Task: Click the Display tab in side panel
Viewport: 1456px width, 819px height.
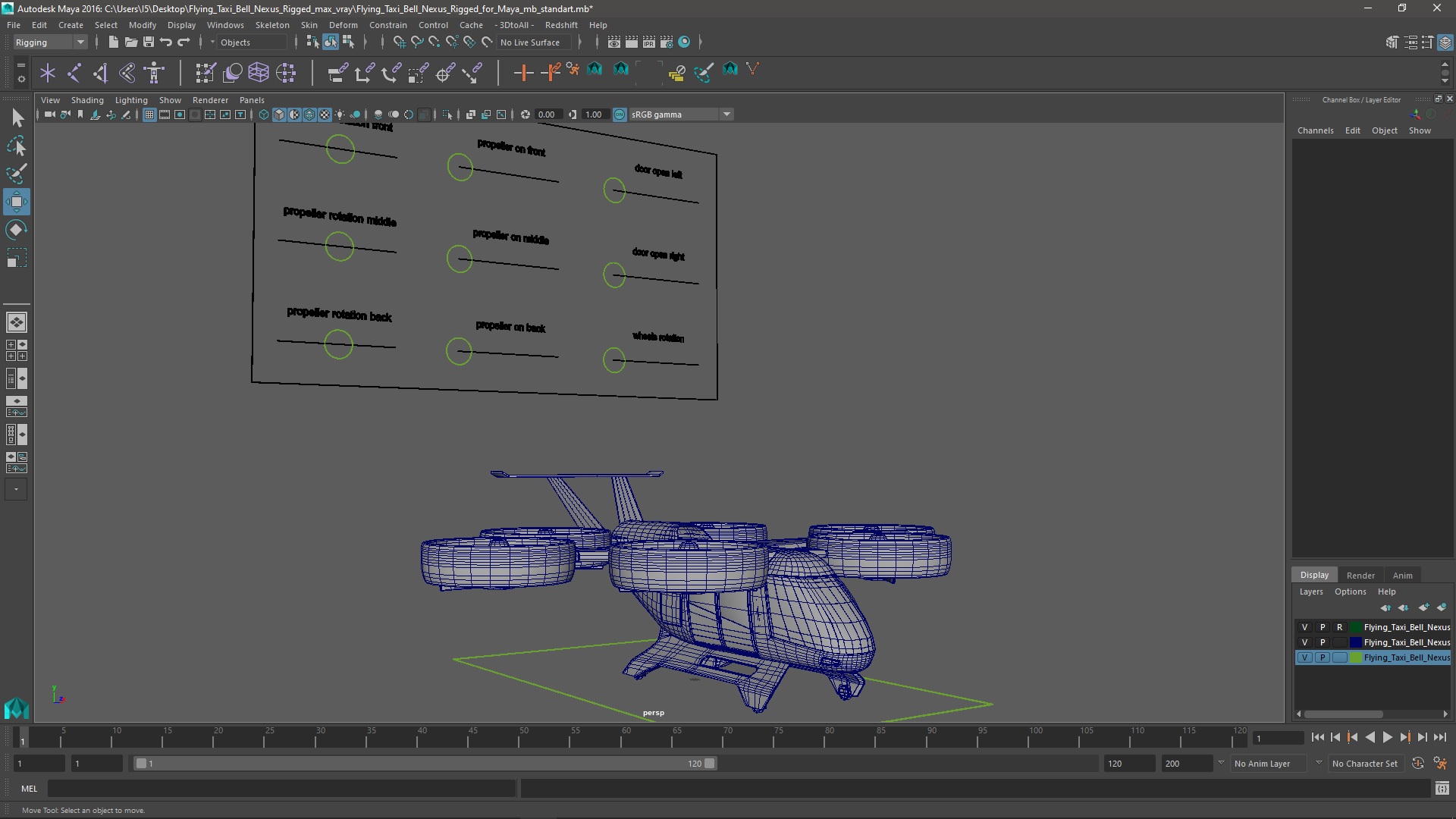Action: pyautogui.click(x=1313, y=574)
